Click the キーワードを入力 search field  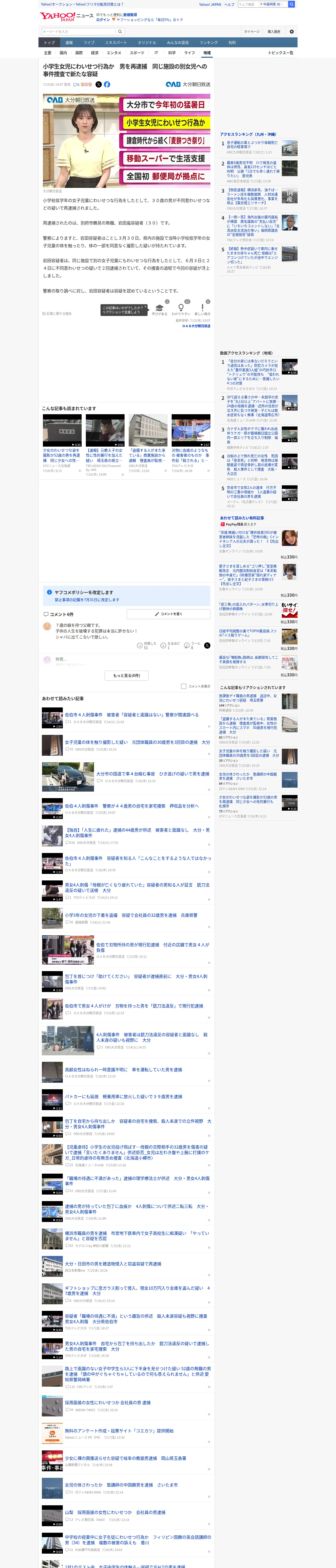click(79, 32)
